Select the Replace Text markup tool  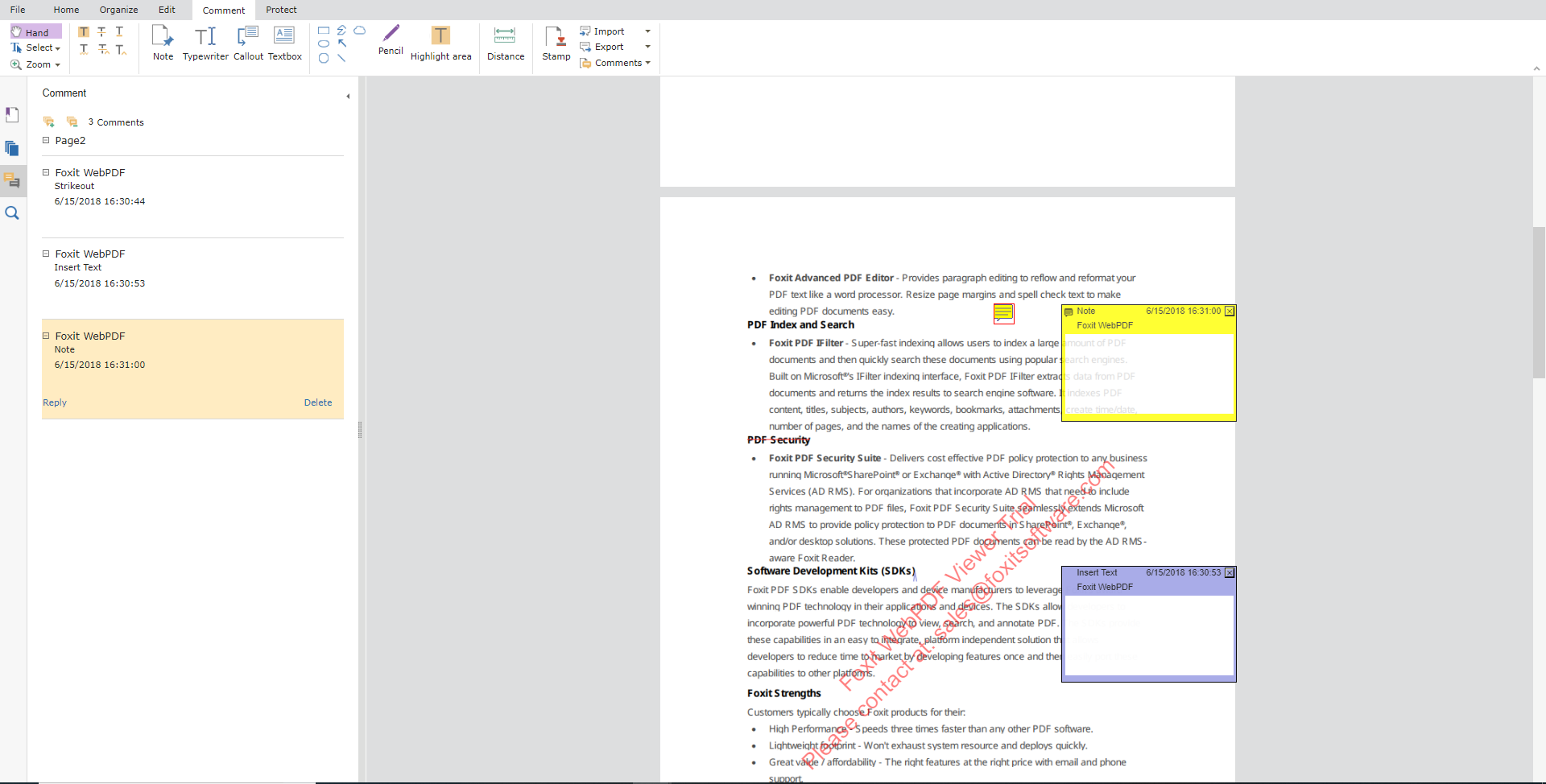[x=103, y=50]
